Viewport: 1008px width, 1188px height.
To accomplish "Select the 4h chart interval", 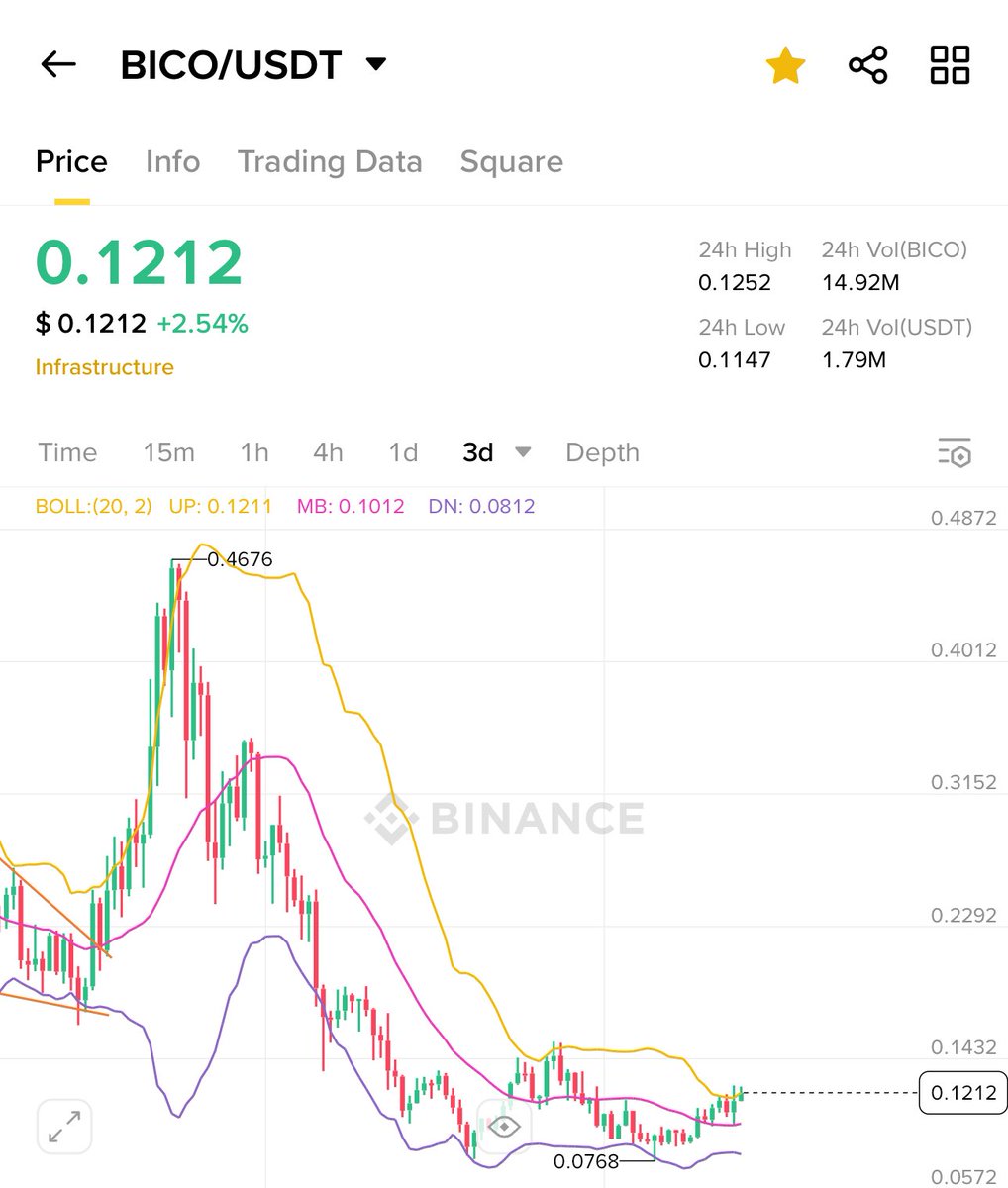I will coord(328,452).
